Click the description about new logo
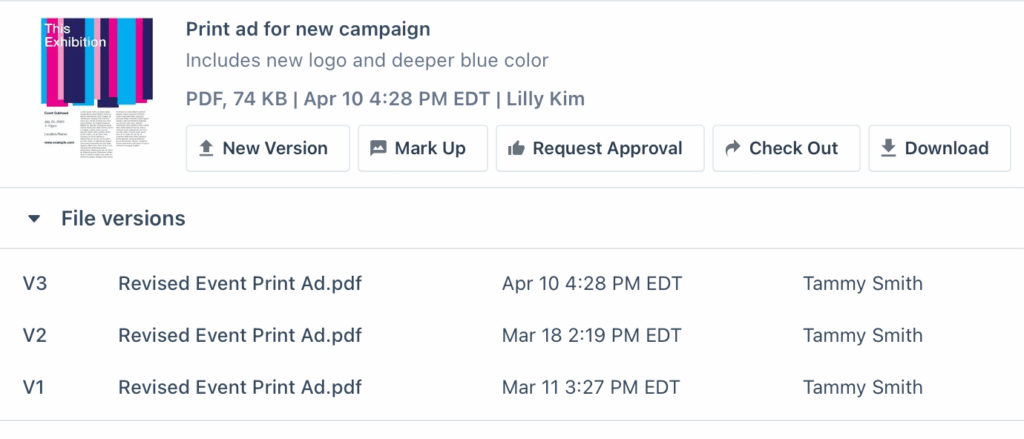Image resolution: width=1024 pixels, height=439 pixels. click(367, 61)
